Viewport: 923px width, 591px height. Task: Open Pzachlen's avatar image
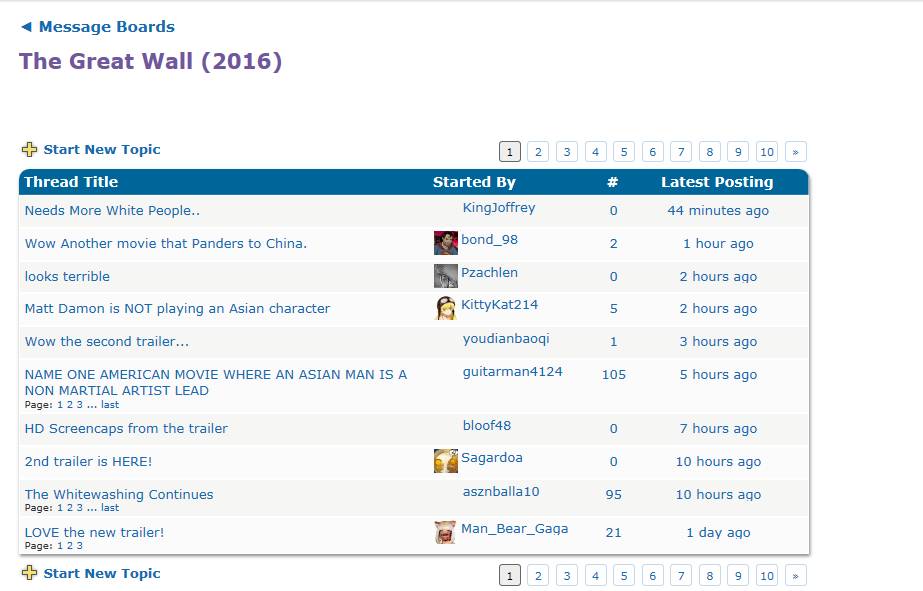coord(446,276)
